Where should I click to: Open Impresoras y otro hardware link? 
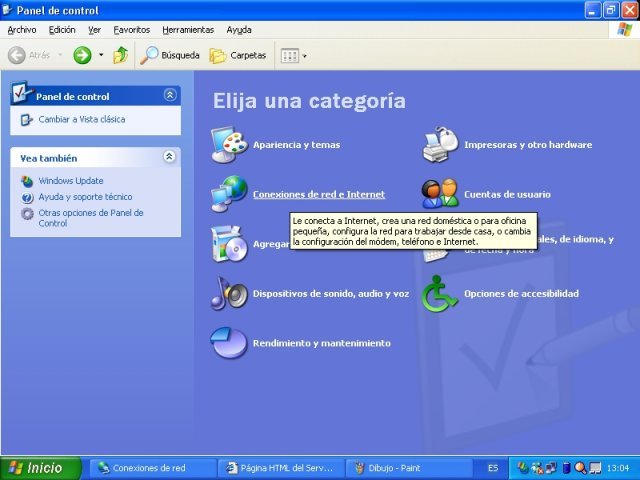pos(528,145)
